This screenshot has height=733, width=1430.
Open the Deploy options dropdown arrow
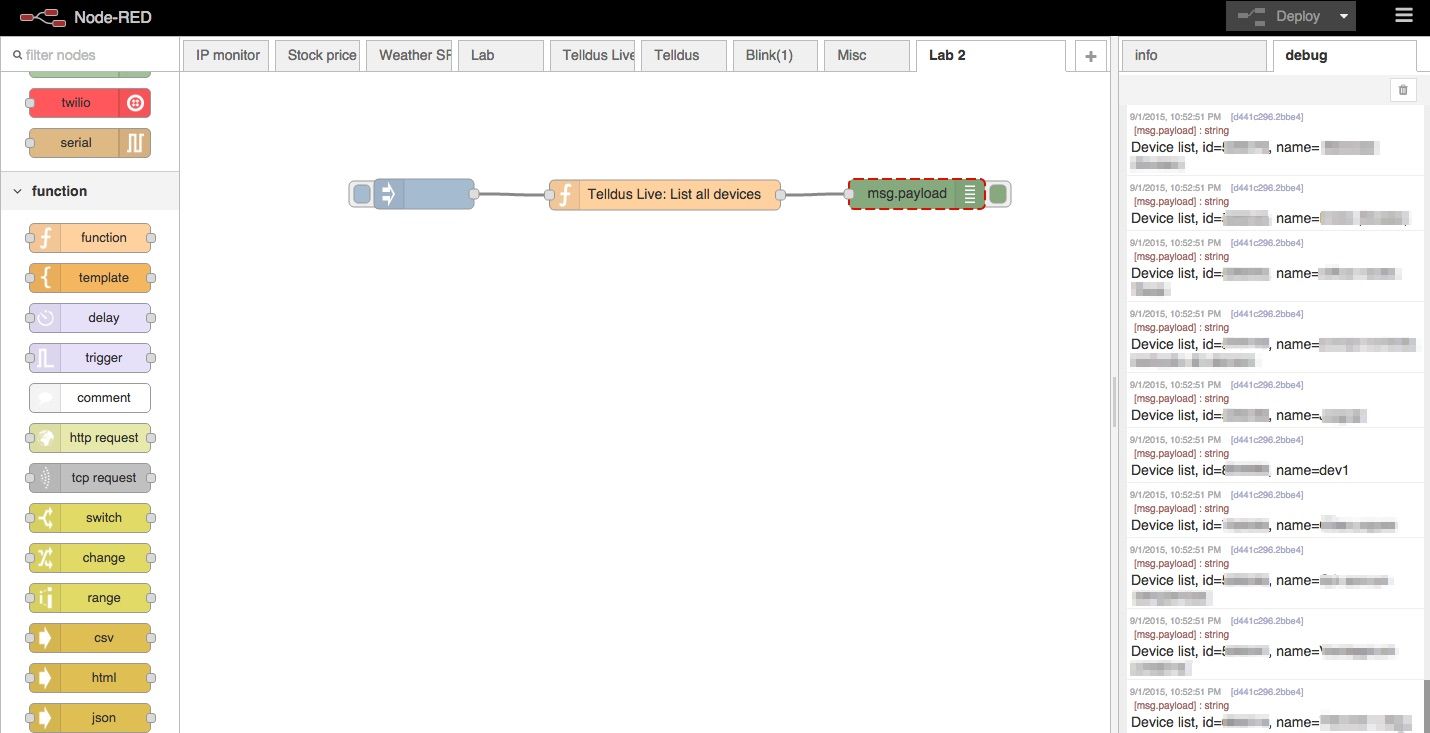(x=1345, y=16)
